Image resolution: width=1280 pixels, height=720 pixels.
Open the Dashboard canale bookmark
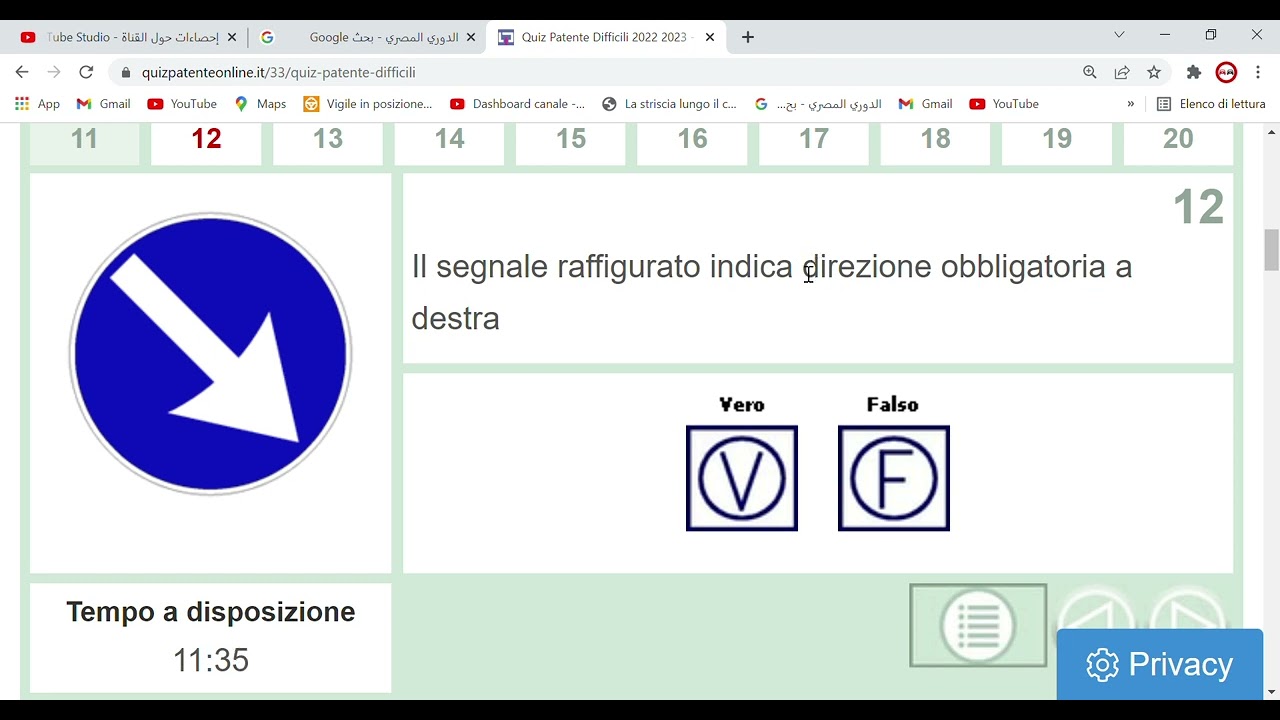(518, 104)
